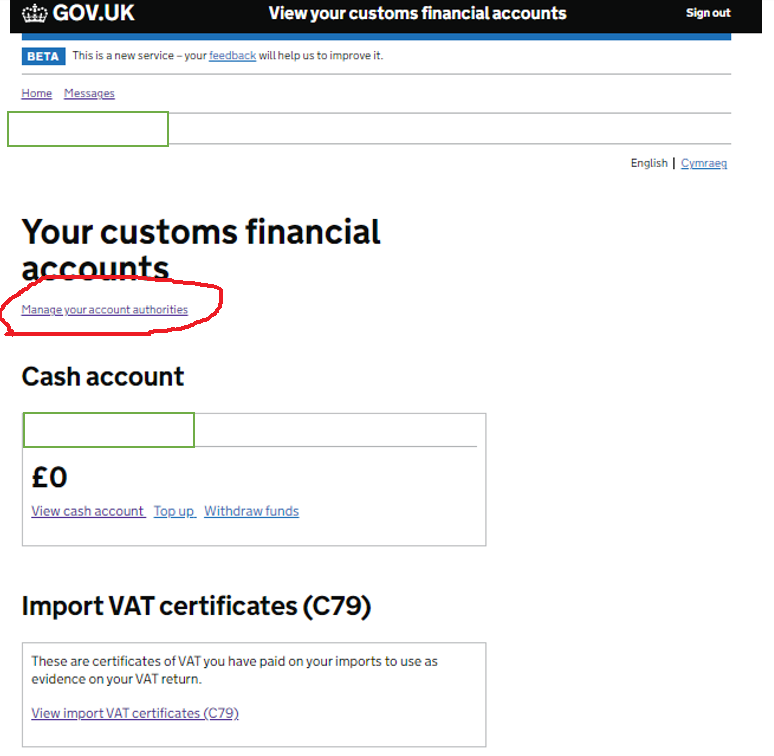Viewport: 774px width, 756px height.
Task: Click the BETA phase tag
Action: point(43,56)
